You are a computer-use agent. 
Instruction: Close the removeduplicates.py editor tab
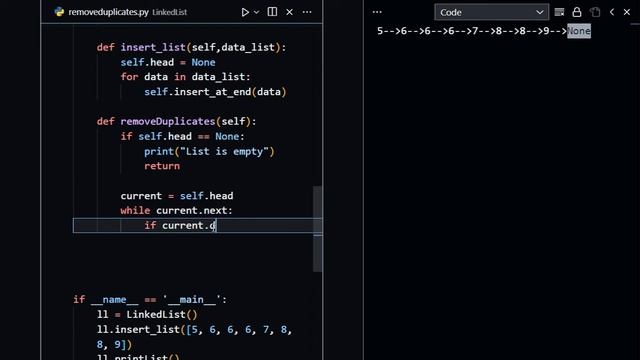289,12
